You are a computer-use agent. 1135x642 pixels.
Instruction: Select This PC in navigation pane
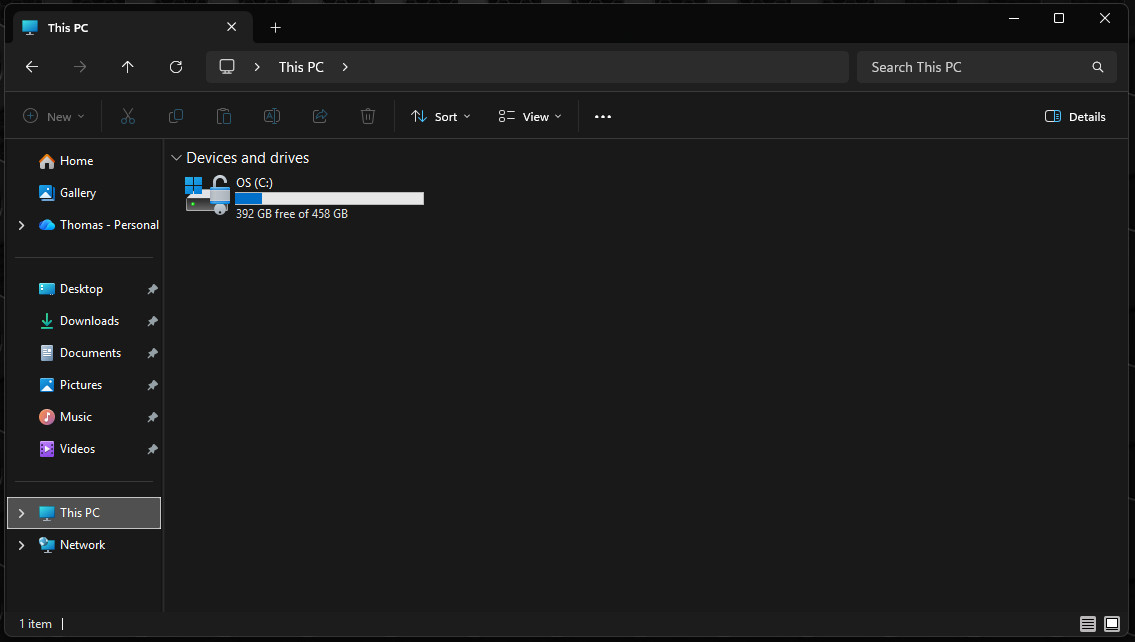click(84, 513)
